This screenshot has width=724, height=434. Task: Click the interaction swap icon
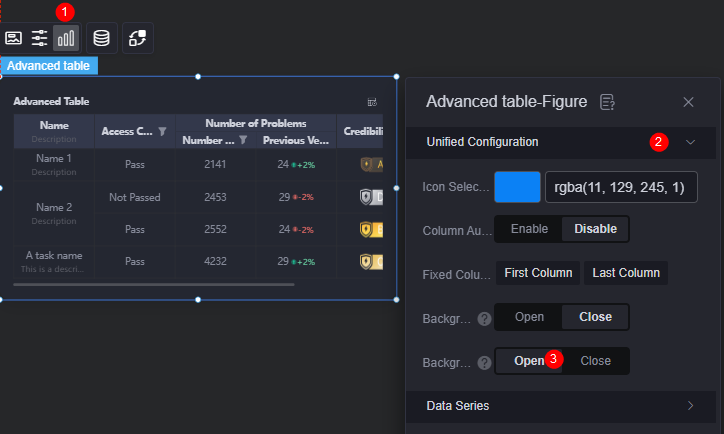(x=138, y=38)
